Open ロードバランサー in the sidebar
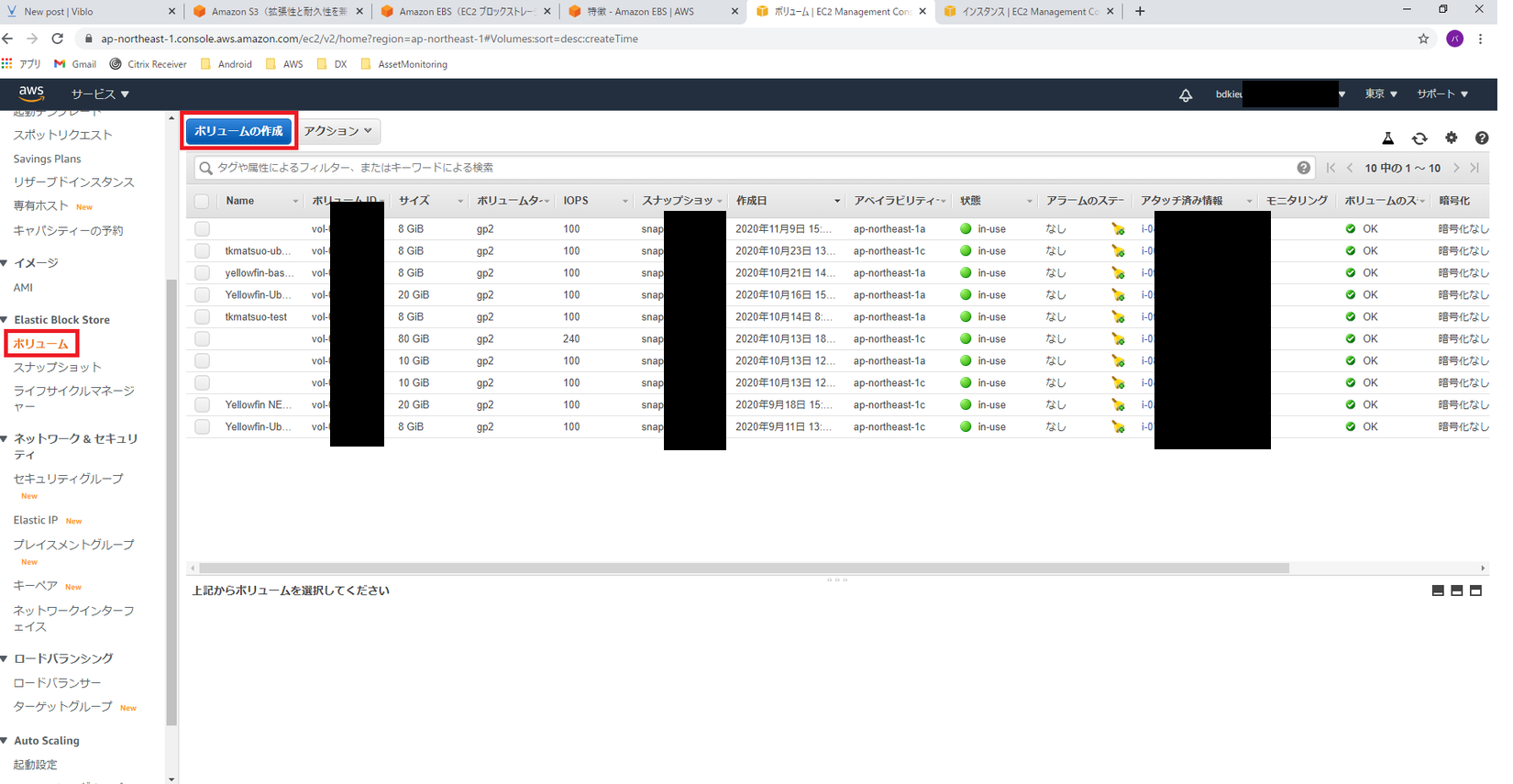This screenshot has height=784, width=1513. tap(58, 683)
